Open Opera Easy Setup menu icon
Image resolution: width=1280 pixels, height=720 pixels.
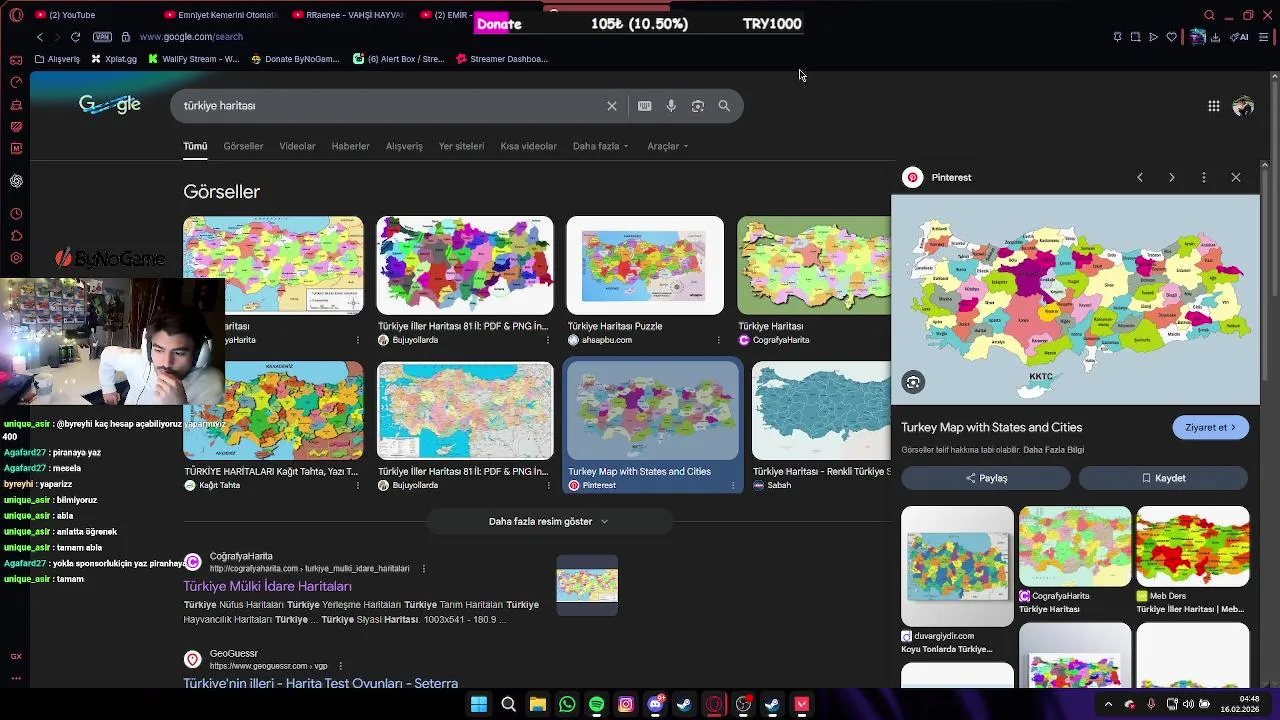pos(1264,37)
